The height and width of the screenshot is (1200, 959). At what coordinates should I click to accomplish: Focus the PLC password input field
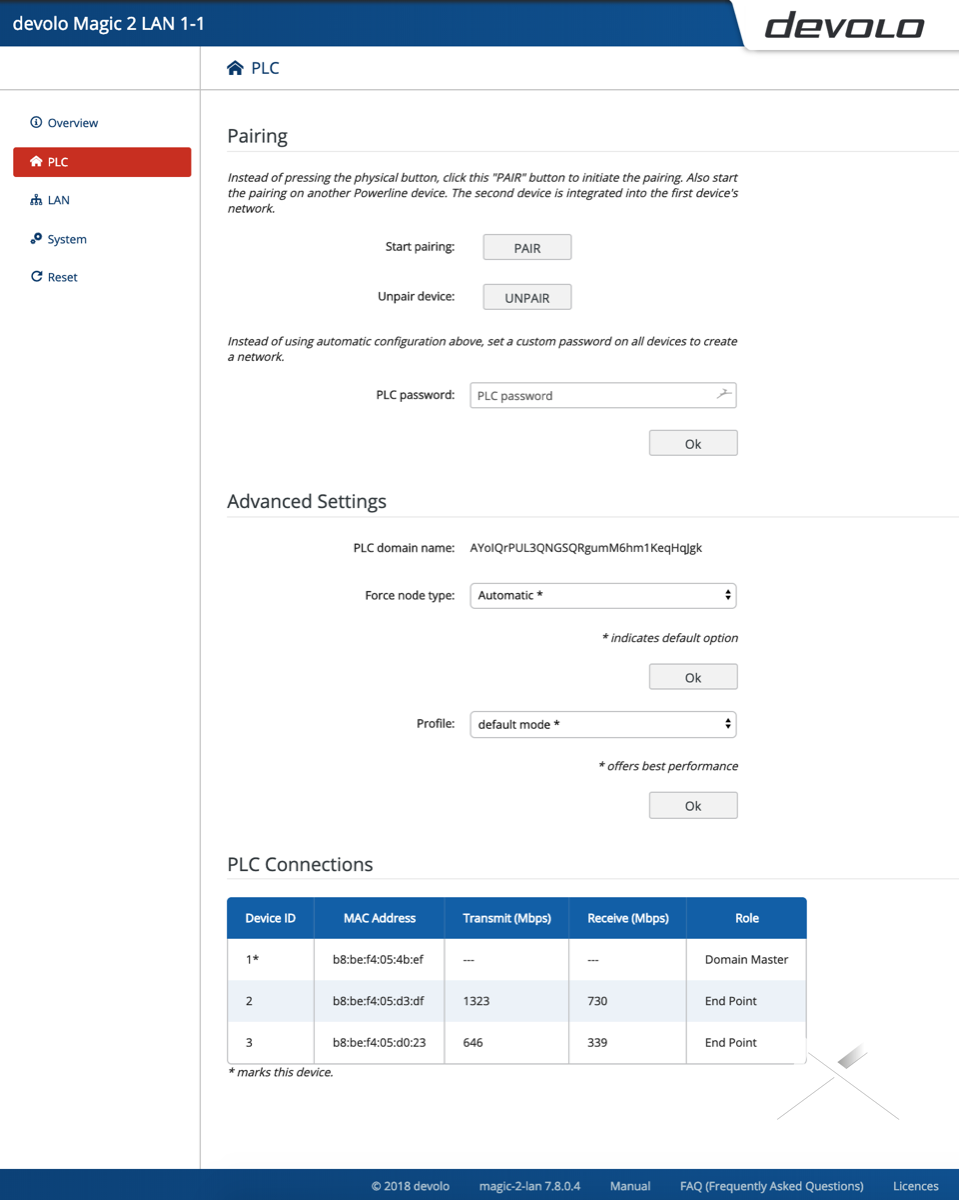click(590, 396)
